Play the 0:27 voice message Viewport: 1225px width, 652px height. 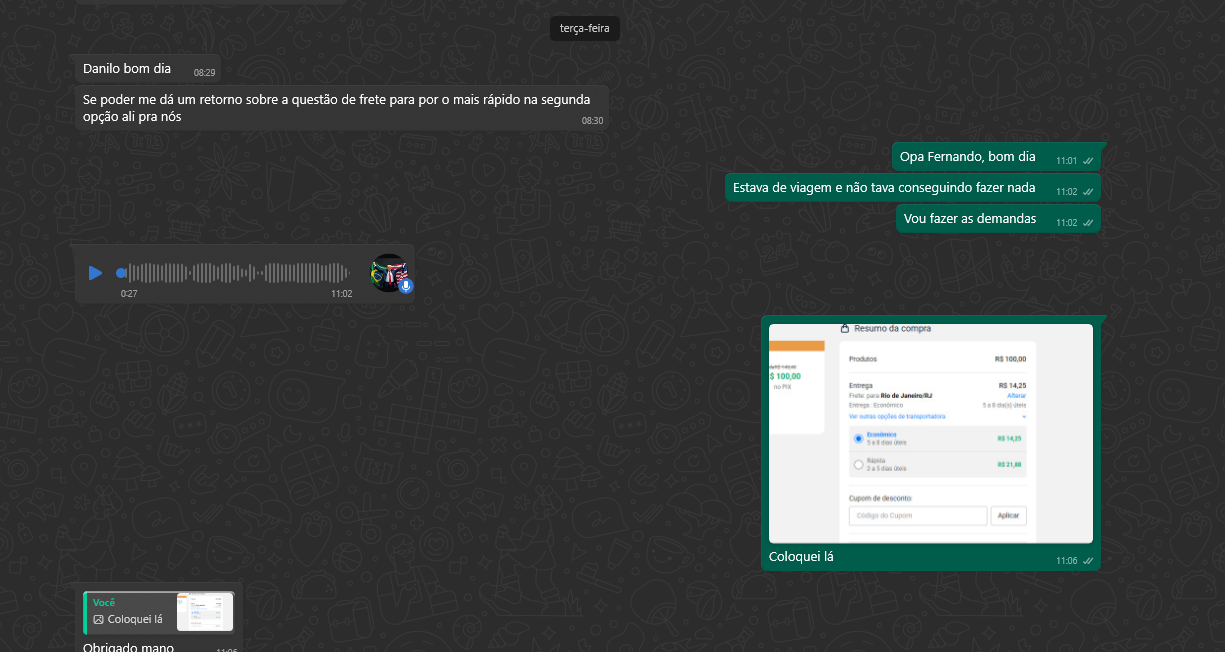pyautogui.click(x=95, y=273)
